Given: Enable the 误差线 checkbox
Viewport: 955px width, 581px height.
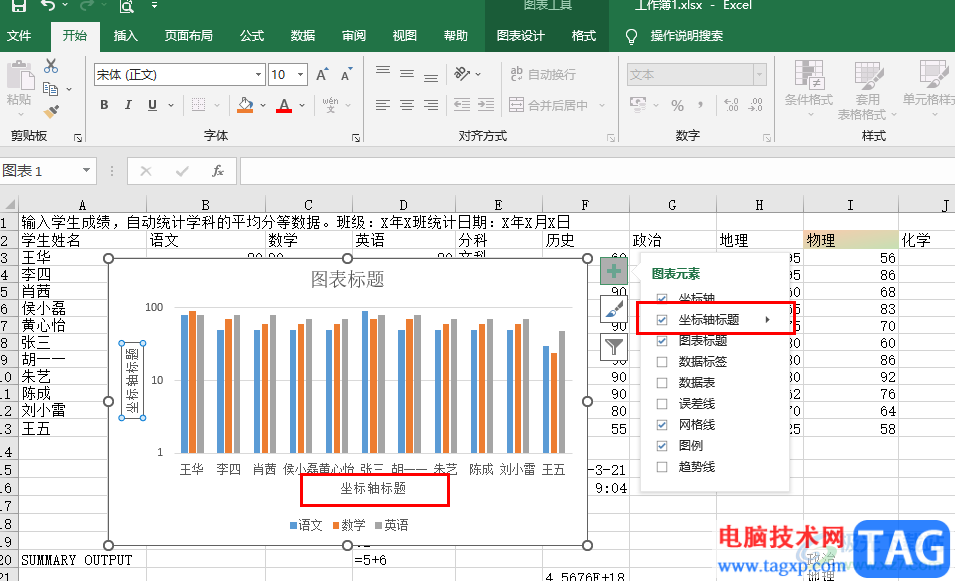Looking at the screenshot, I should coord(662,404).
